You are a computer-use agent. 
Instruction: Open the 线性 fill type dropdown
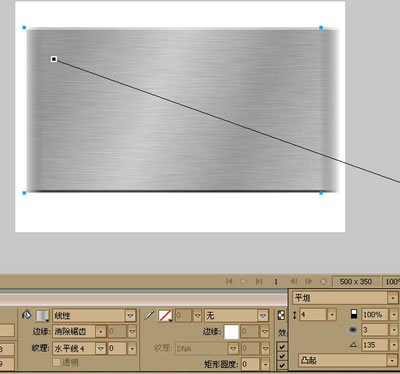tap(94, 315)
